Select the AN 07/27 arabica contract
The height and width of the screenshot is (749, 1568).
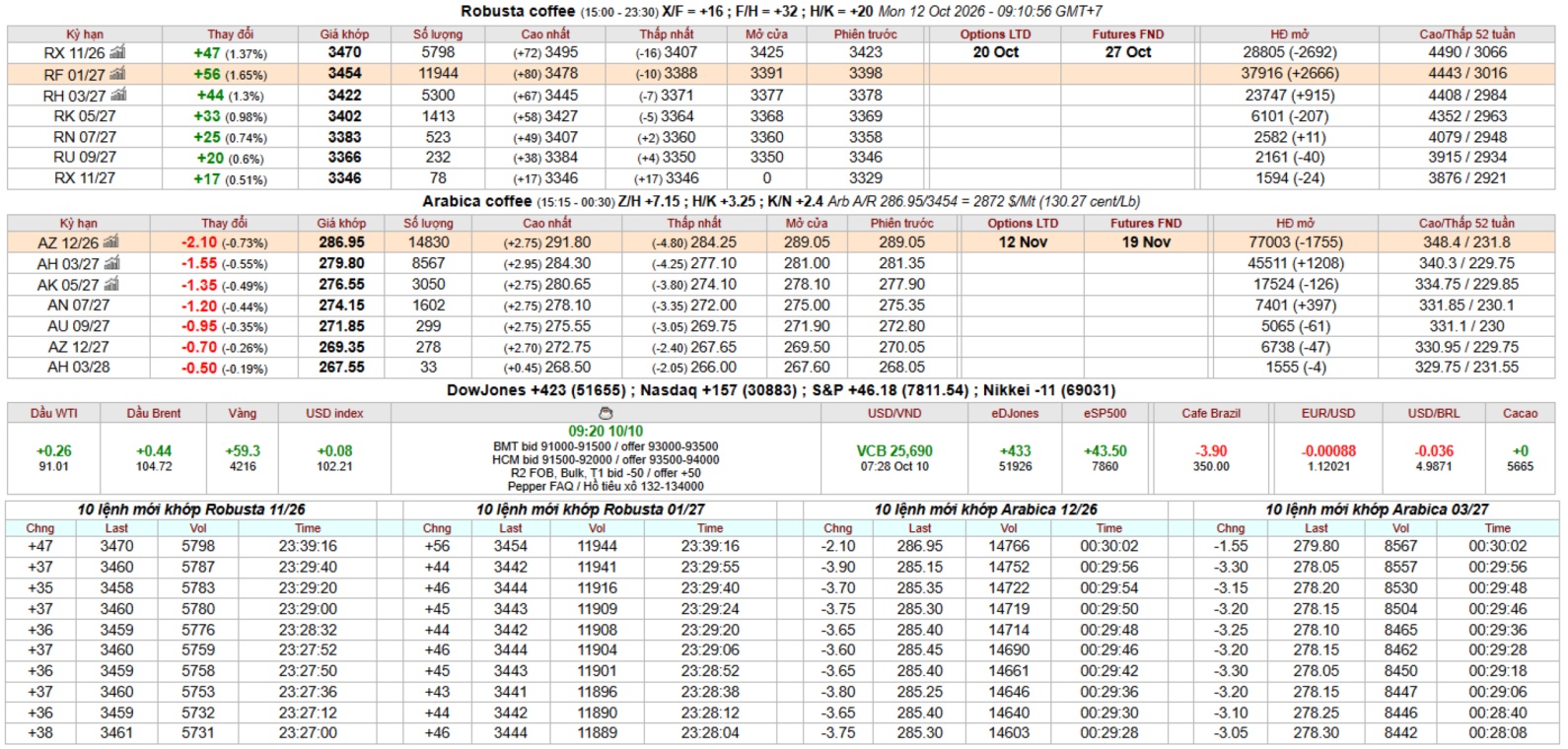coord(79,306)
